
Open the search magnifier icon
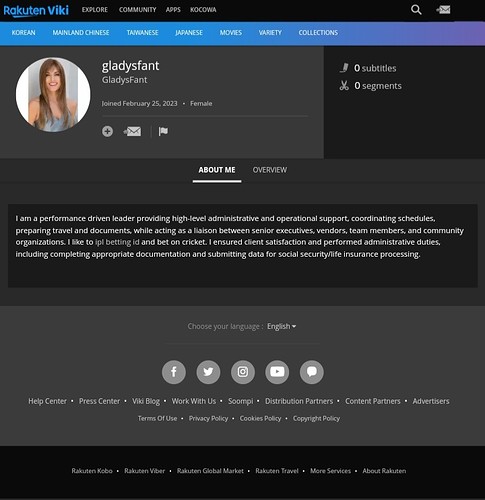pyautogui.click(x=416, y=10)
